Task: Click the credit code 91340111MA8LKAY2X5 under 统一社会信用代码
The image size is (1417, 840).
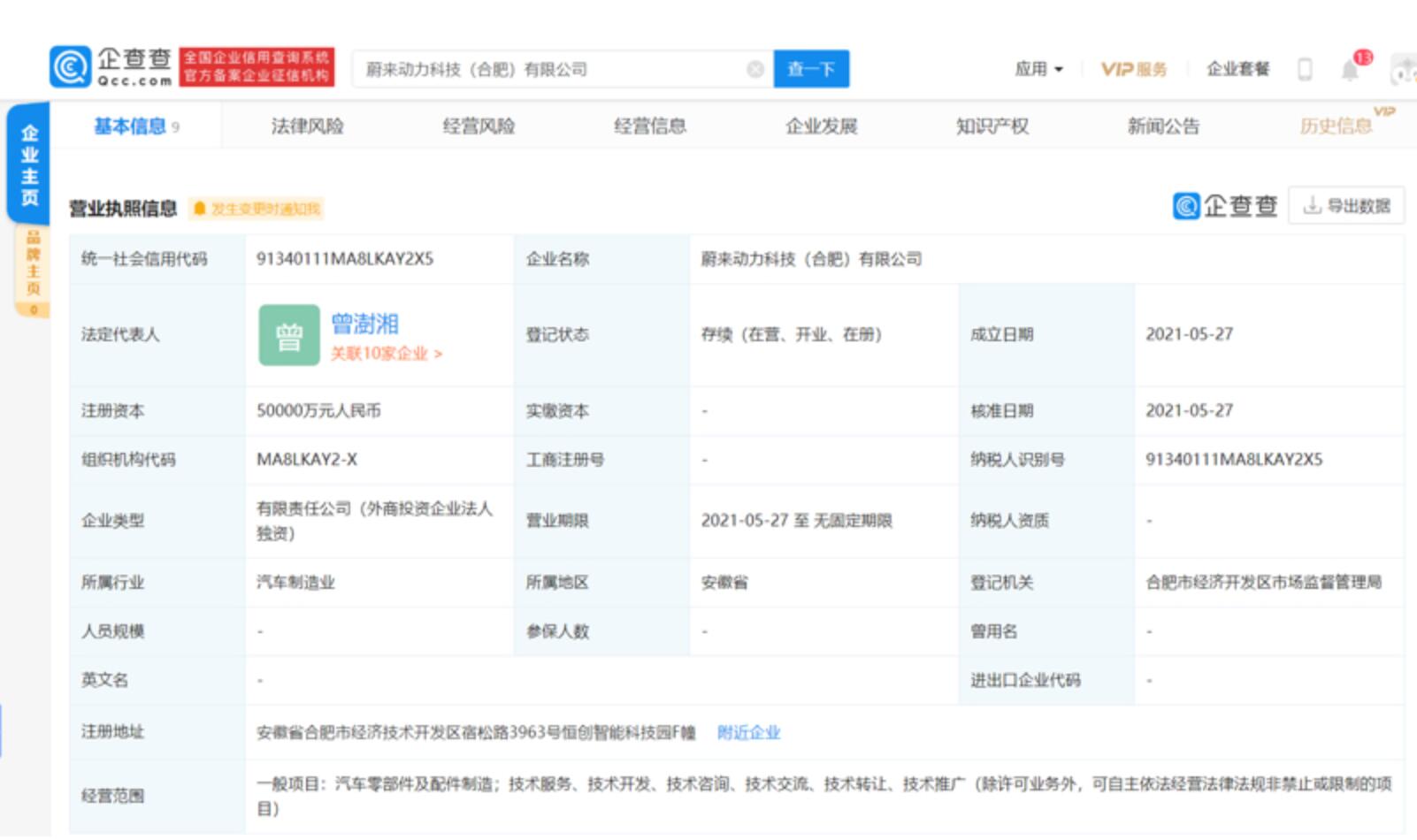Action: (345, 259)
